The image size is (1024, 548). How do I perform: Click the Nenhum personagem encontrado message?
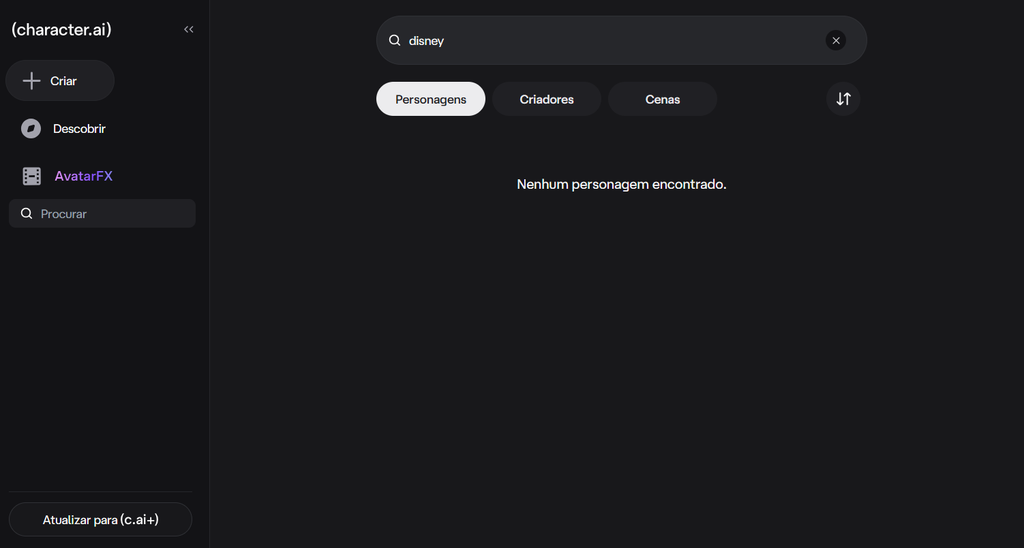coord(621,185)
